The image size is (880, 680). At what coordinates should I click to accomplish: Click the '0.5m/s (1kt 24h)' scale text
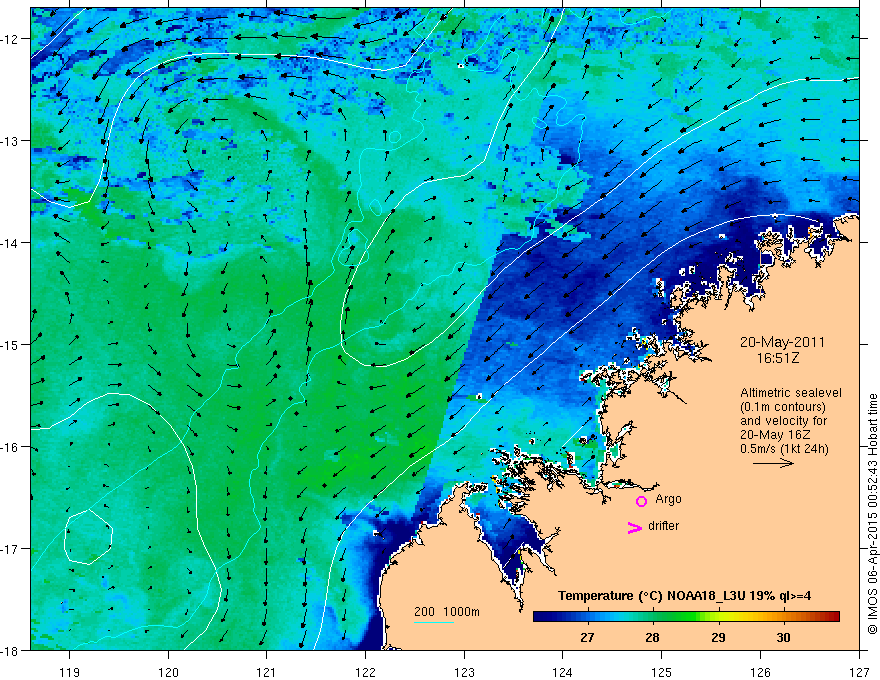[x=784, y=449]
